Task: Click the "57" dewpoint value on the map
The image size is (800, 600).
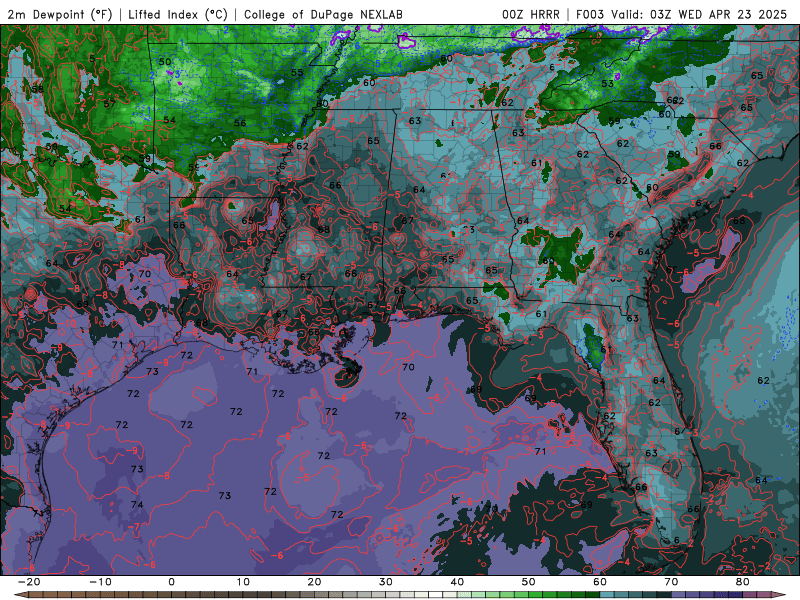Action: (109, 104)
